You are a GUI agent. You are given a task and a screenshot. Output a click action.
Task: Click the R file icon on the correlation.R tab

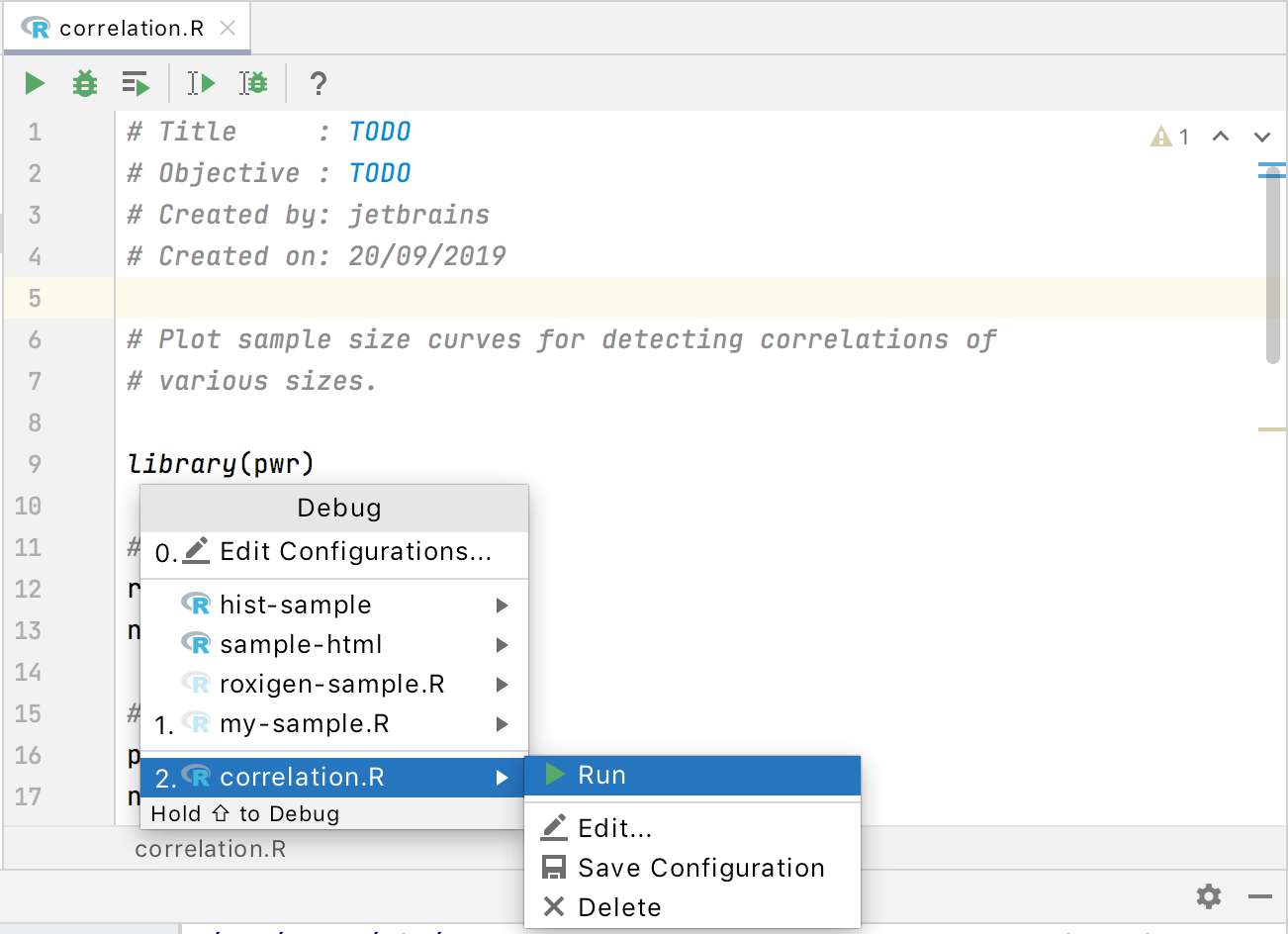tap(37, 29)
